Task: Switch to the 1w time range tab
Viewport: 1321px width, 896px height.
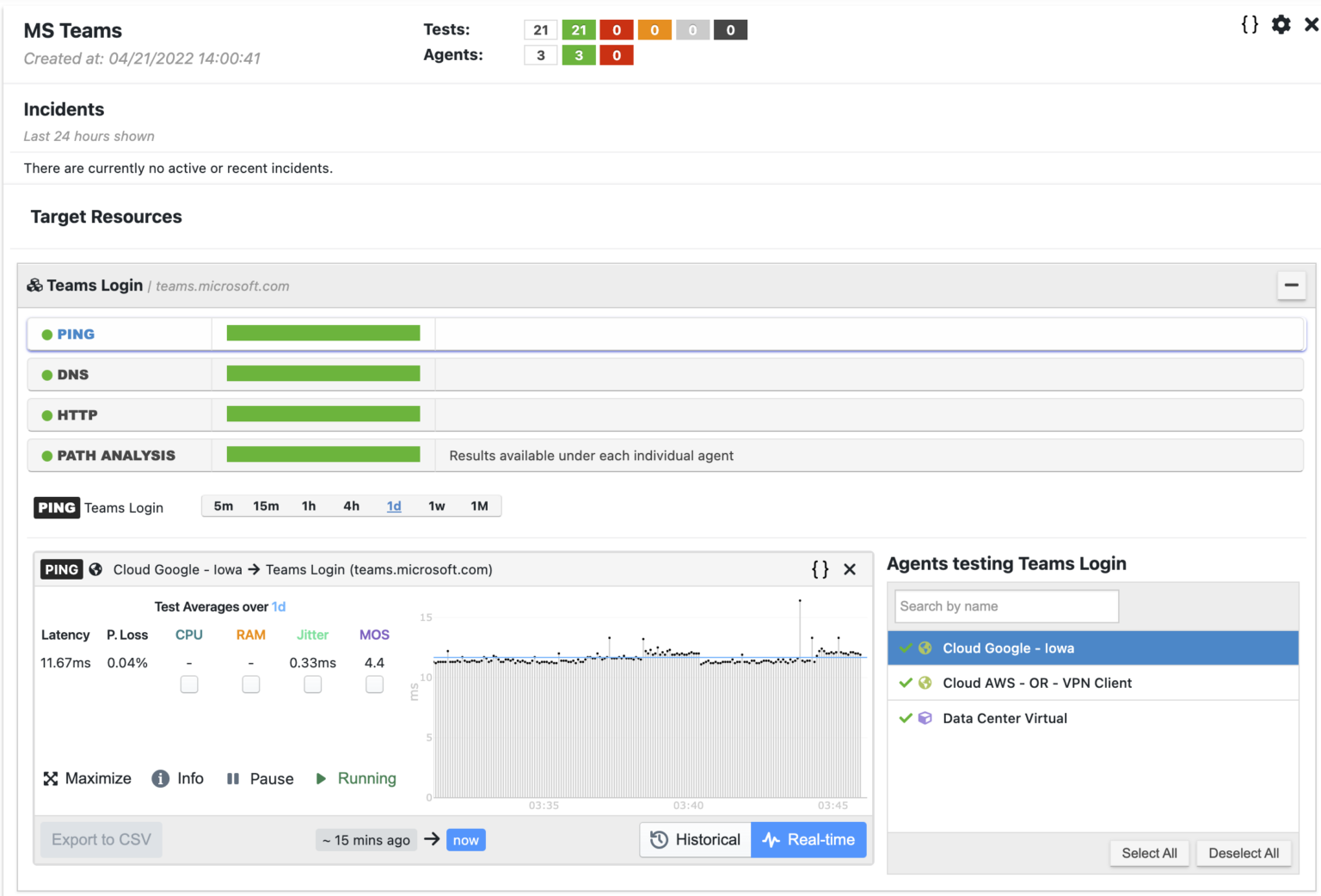Action: click(x=436, y=506)
